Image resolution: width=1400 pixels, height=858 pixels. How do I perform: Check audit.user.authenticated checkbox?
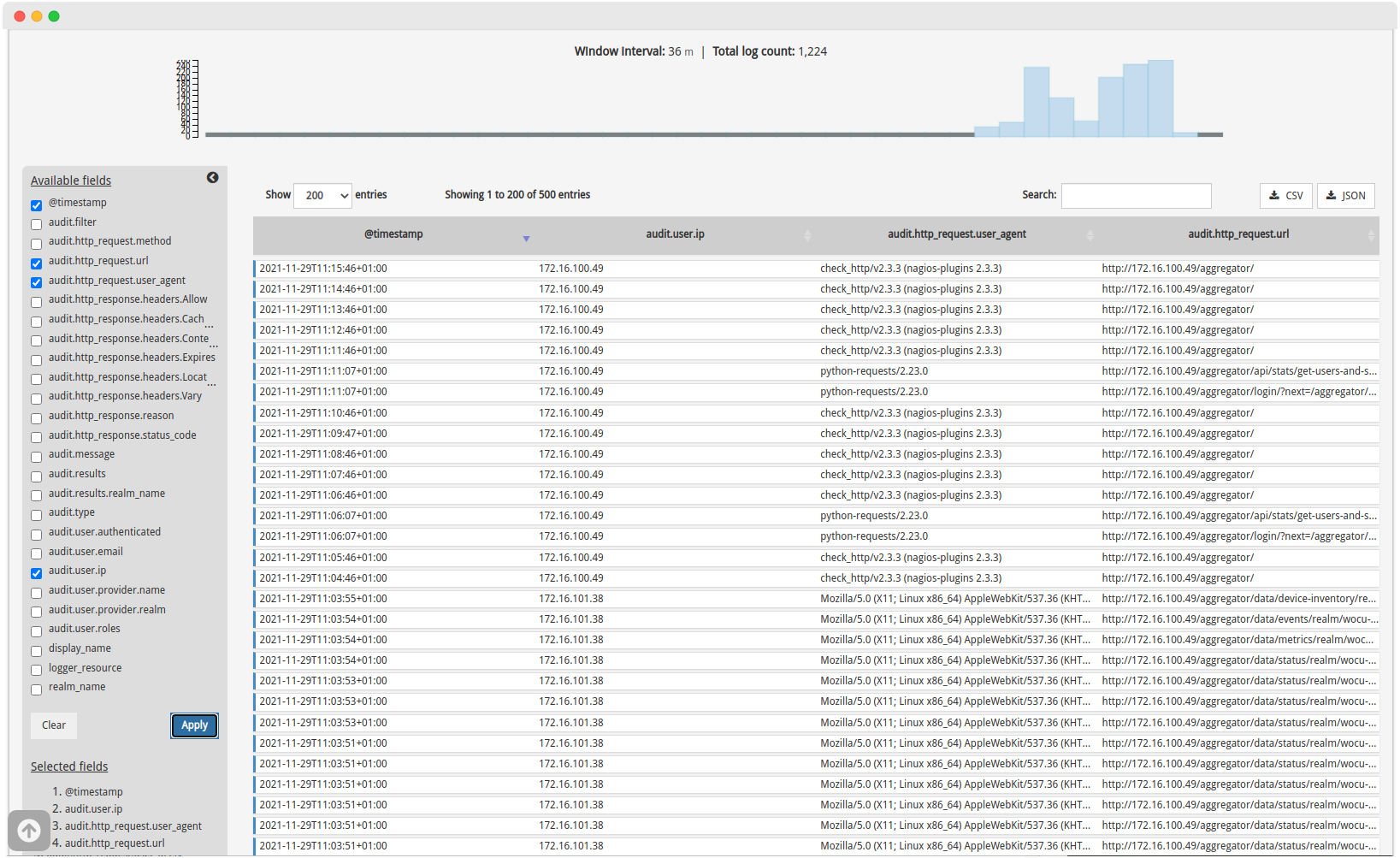tap(36, 535)
